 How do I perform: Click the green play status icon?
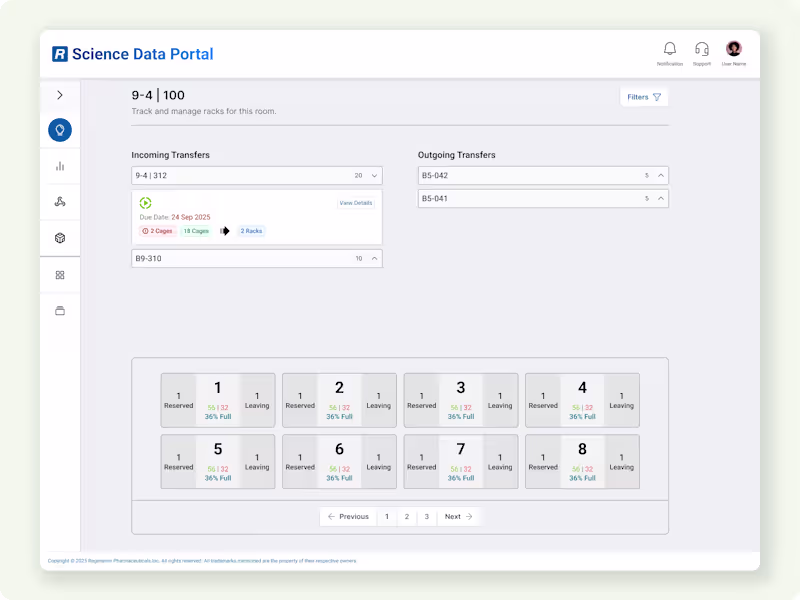[x=145, y=203]
